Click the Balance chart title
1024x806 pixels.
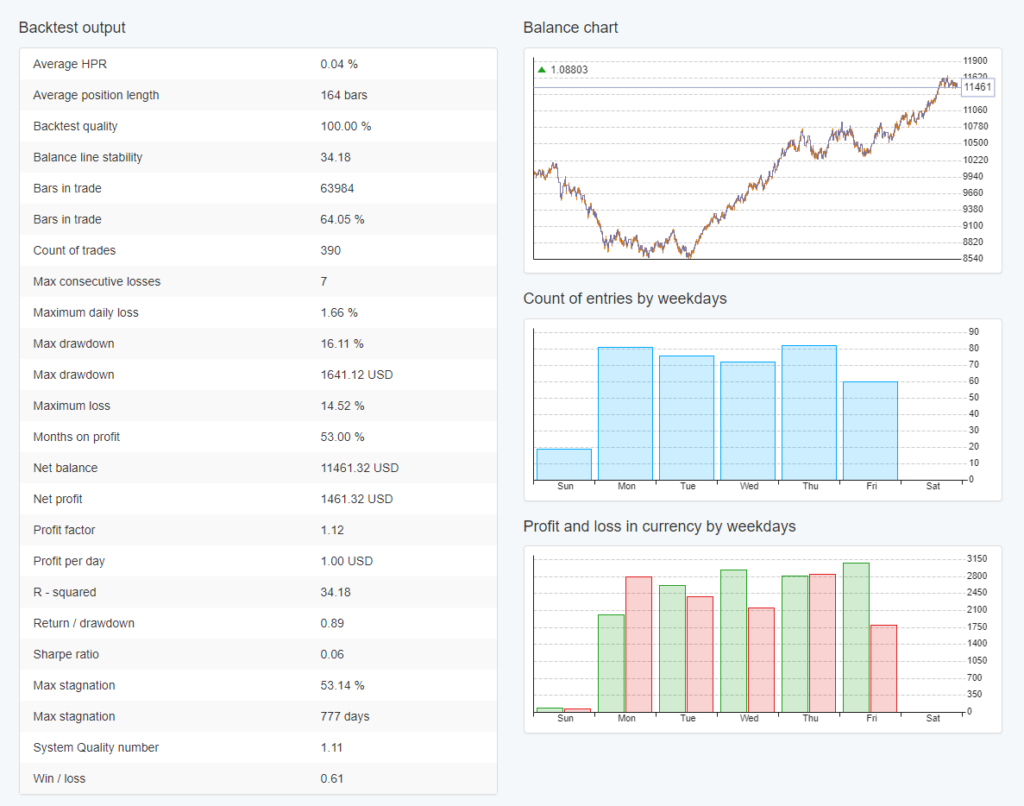[x=571, y=27]
